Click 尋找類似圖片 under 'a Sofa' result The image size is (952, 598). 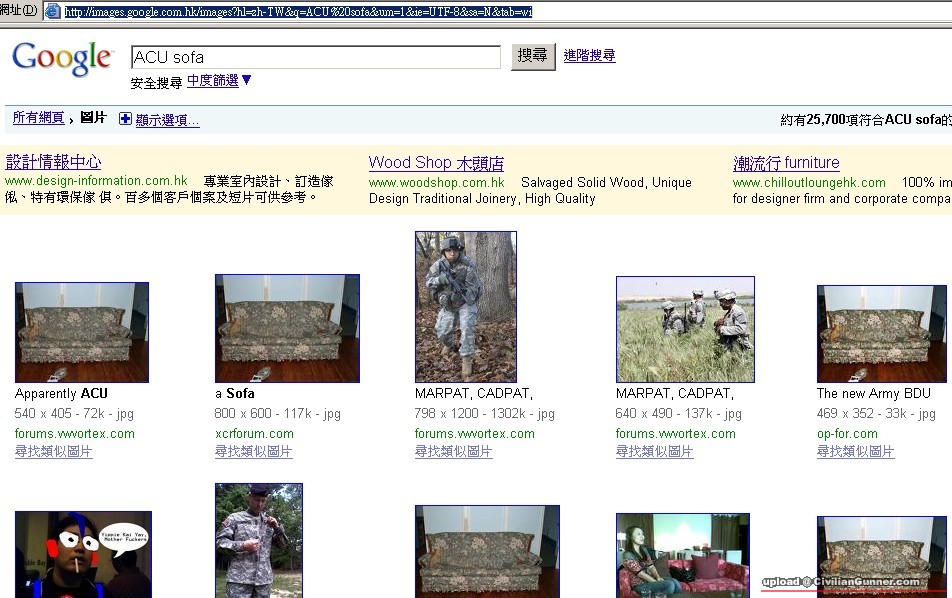[x=254, y=452]
